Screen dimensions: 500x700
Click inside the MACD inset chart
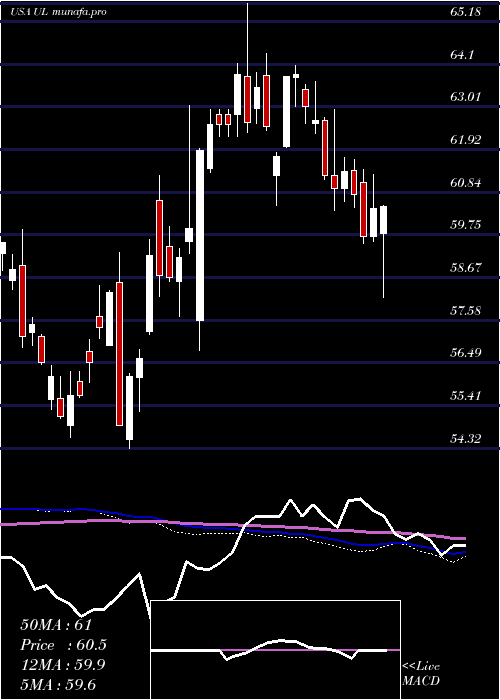[x=275, y=650]
